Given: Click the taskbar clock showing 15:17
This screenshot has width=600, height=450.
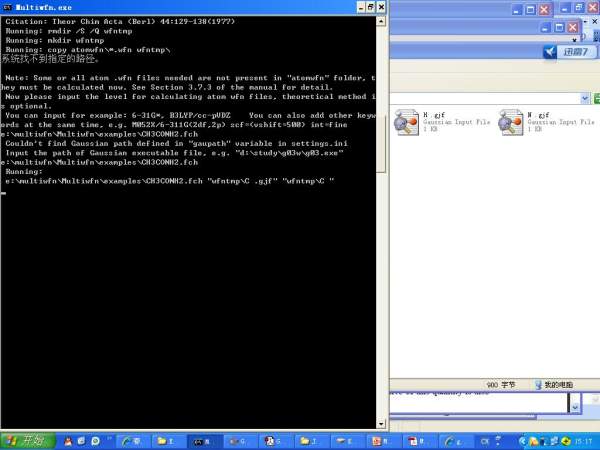Looking at the screenshot, I should click(584, 442).
